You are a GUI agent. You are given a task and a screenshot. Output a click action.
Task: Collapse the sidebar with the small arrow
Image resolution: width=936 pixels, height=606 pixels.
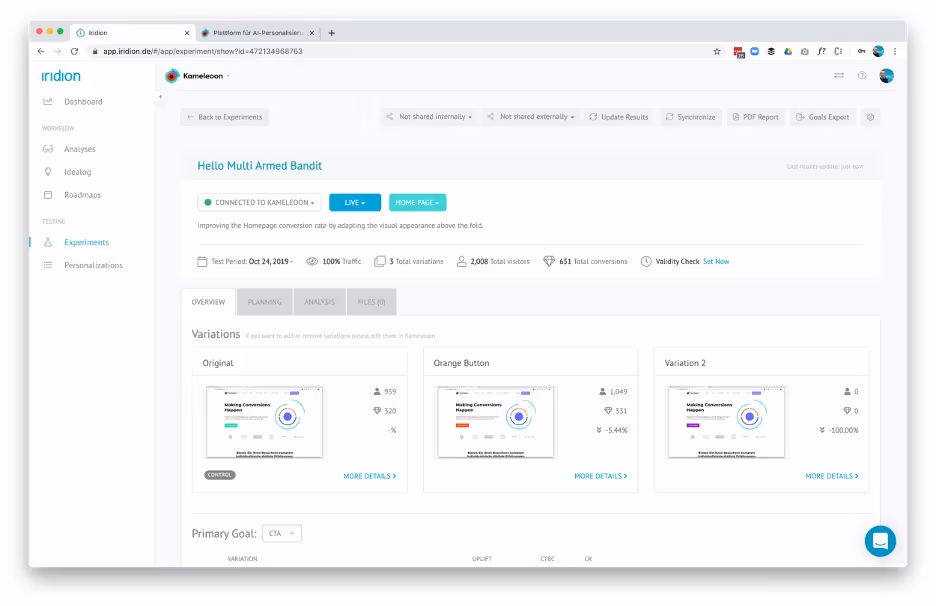pos(160,96)
